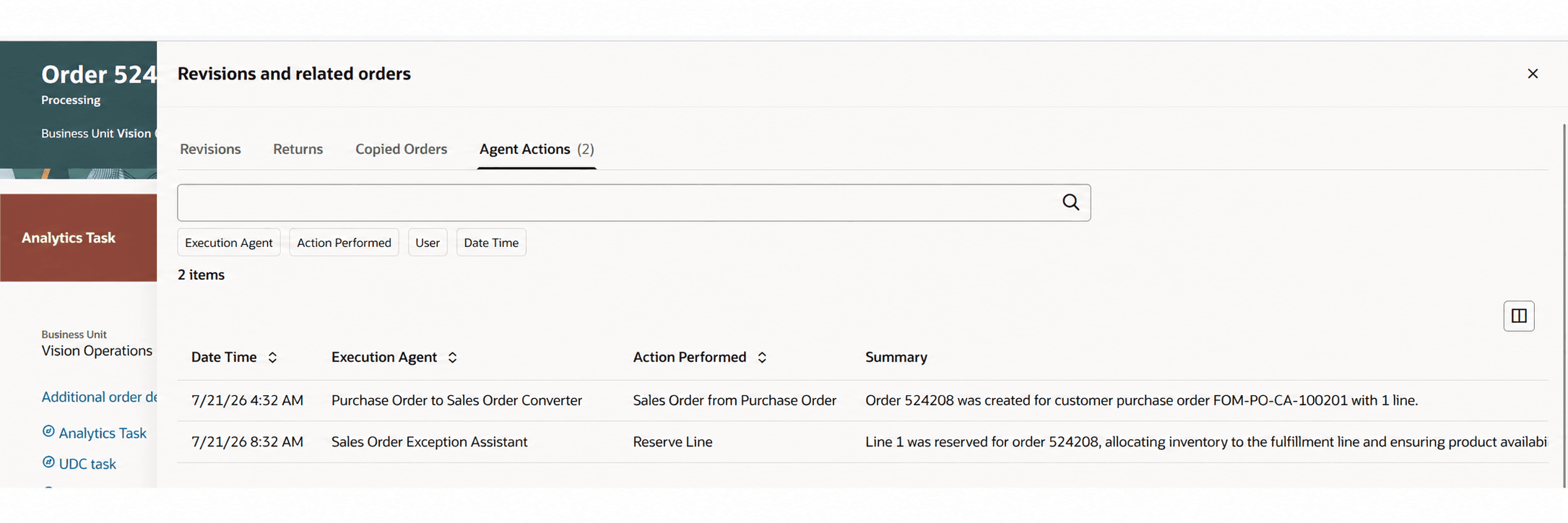Click the Order 524 heading
The image size is (1568, 523).
99,74
